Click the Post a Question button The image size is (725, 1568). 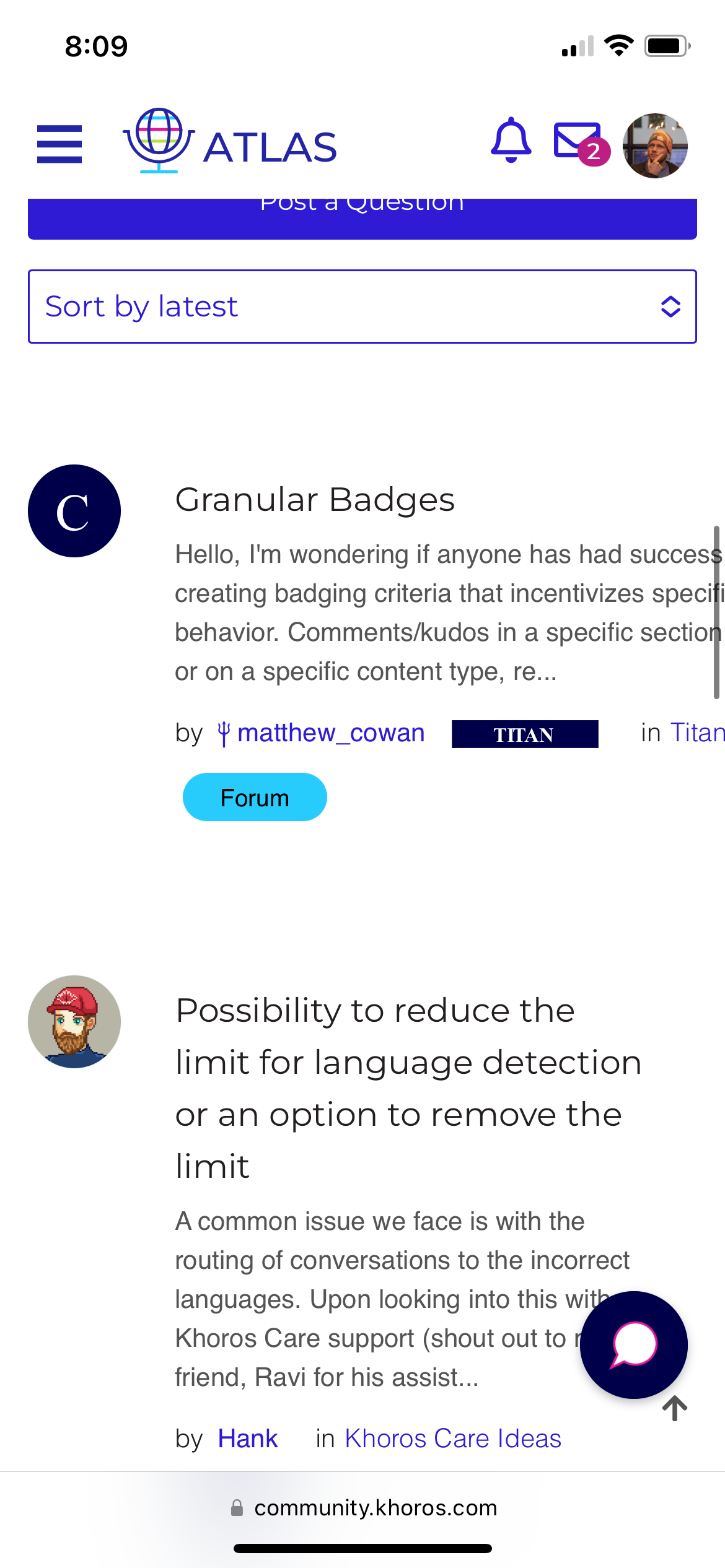(362, 217)
